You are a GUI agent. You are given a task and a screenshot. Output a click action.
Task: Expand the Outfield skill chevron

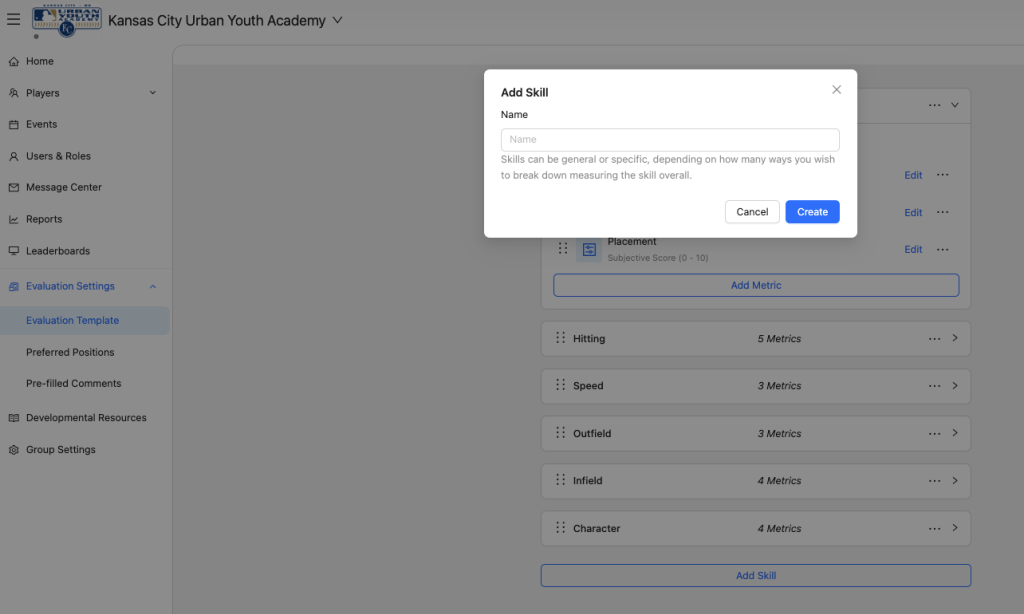pyautogui.click(x=955, y=433)
